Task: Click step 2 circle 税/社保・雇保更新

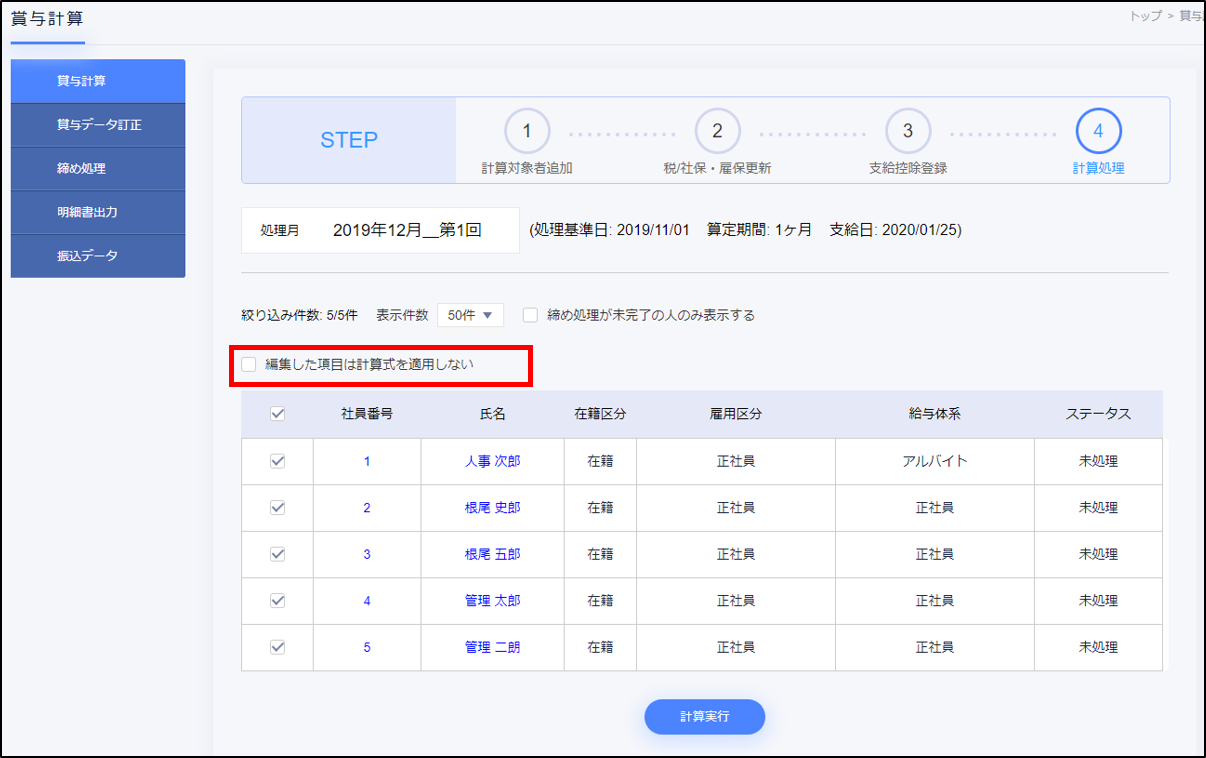Action: (717, 131)
